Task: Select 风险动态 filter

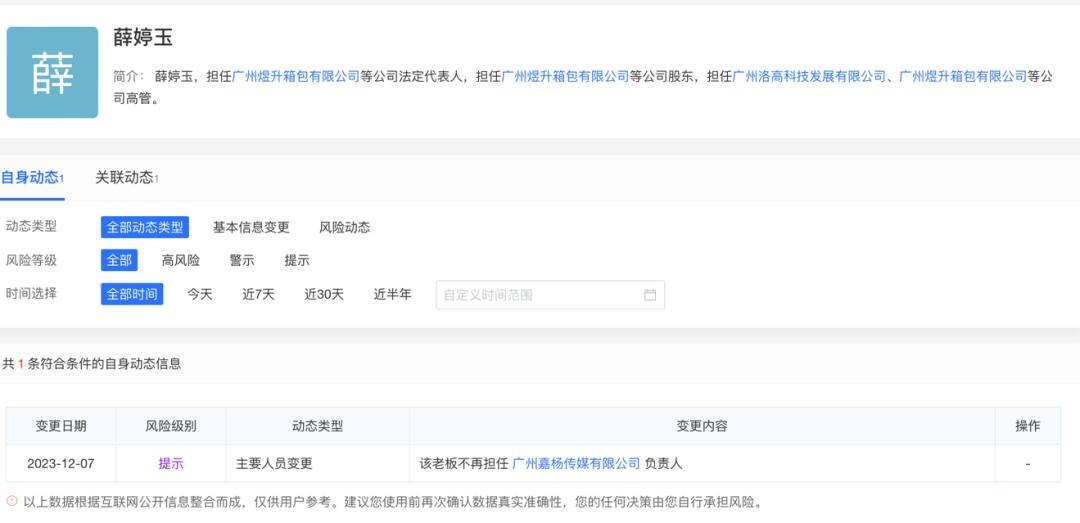Action: [x=344, y=227]
